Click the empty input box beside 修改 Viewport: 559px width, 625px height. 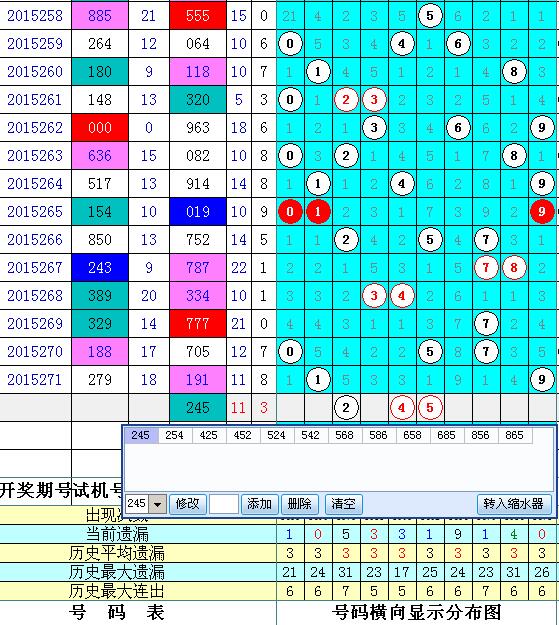(224, 504)
